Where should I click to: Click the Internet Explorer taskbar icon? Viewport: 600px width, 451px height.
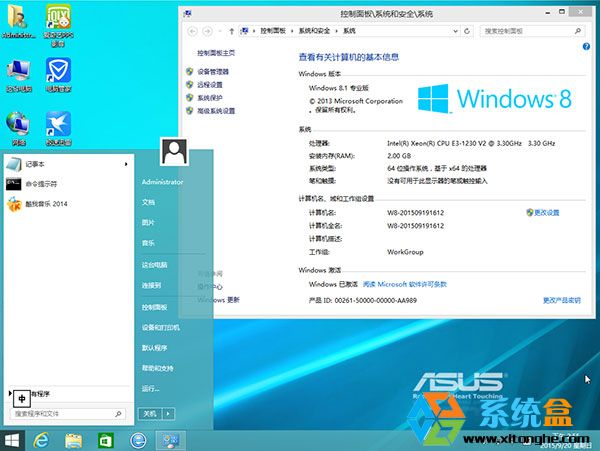click(x=42, y=440)
